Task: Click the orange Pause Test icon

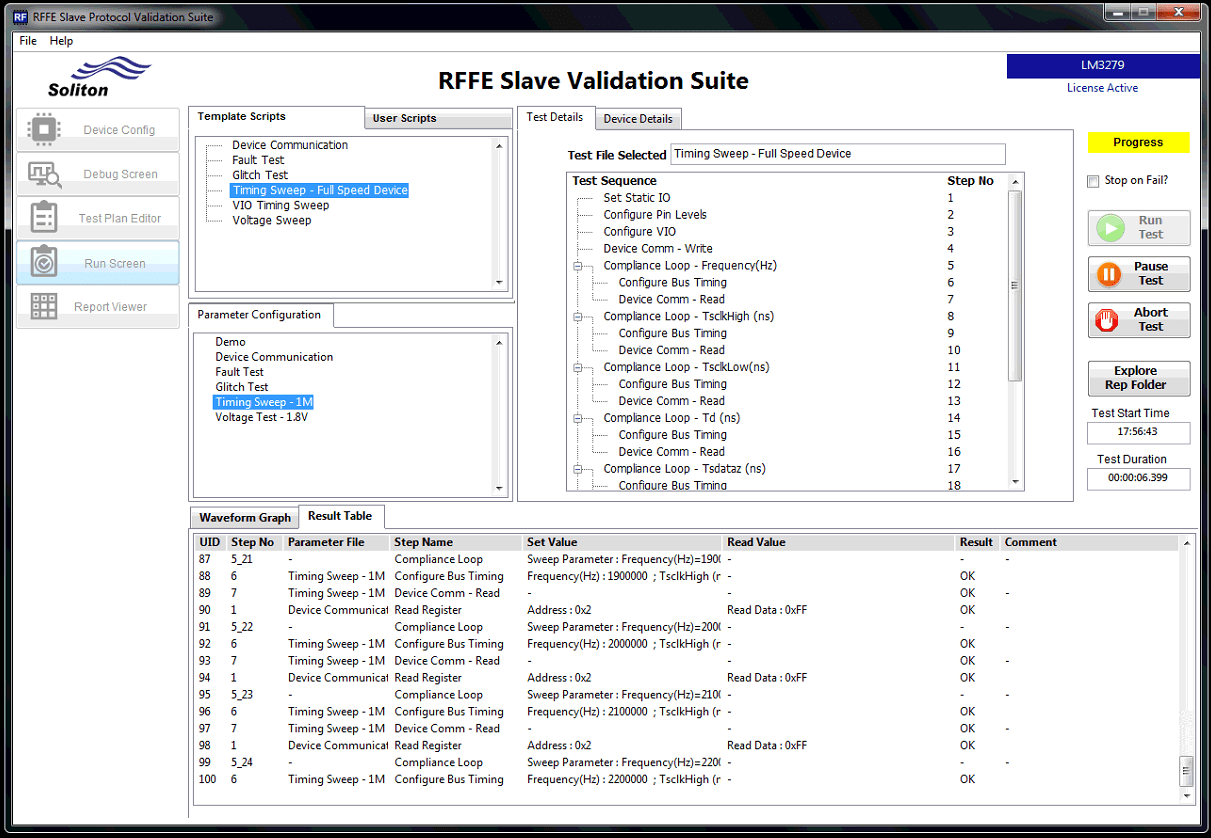Action: [x=1111, y=273]
